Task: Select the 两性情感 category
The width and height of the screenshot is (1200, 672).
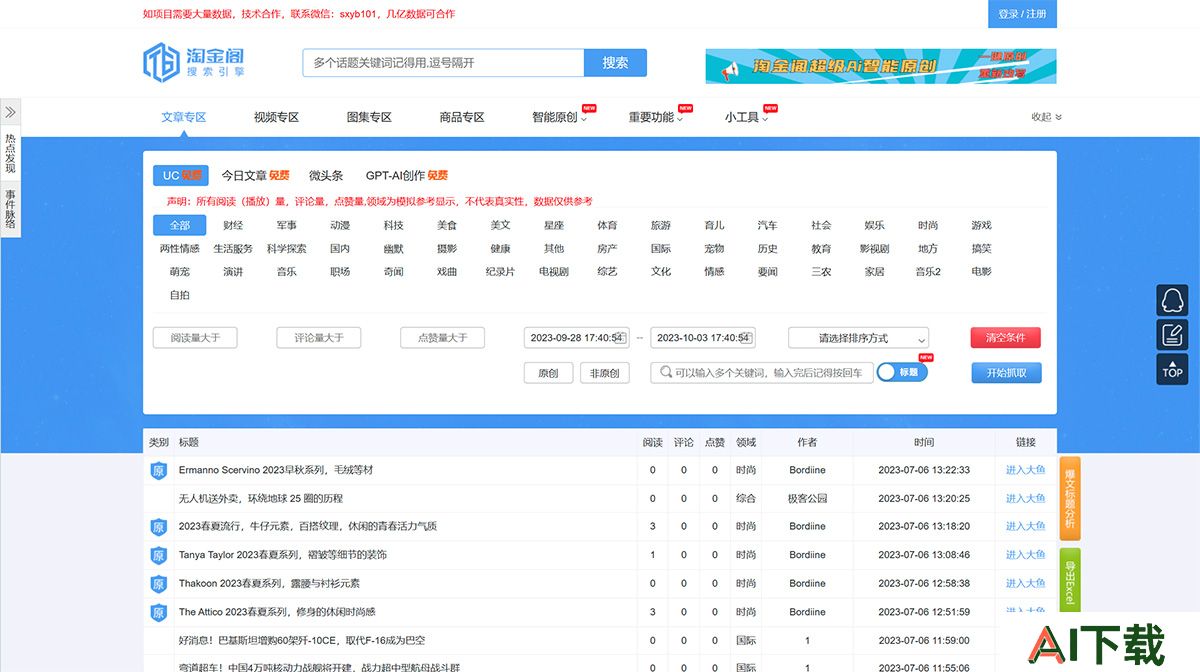Action: [x=179, y=248]
